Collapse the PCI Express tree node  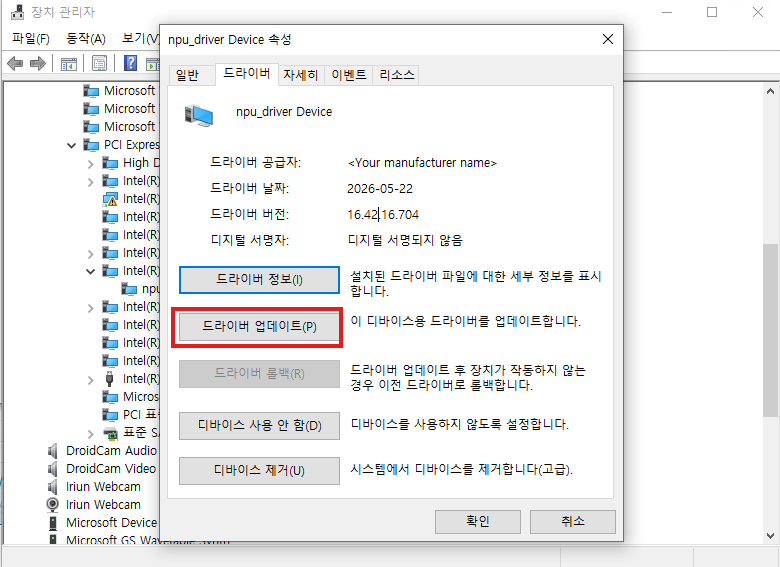pyautogui.click(x=72, y=145)
